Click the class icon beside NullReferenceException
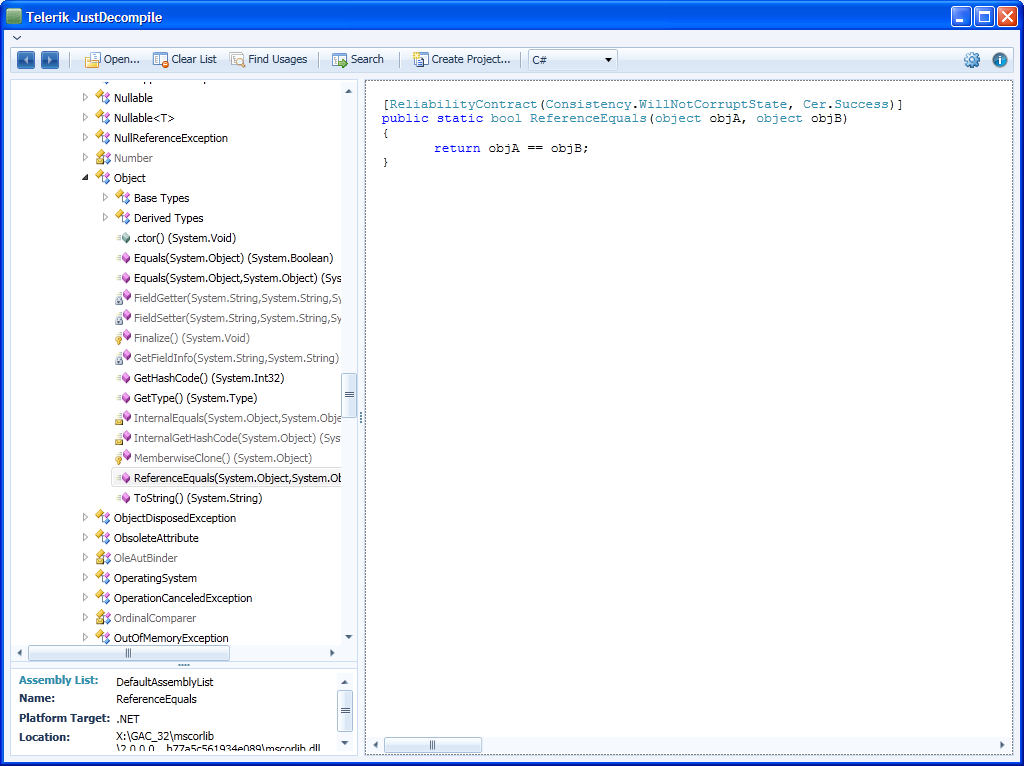Screen dimensions: 1024x766 103,137
